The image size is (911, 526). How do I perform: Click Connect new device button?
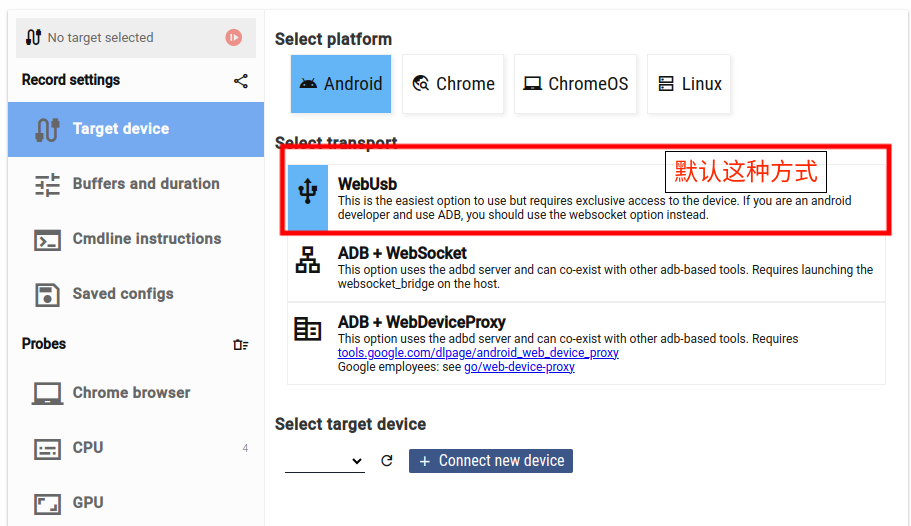point(491,461)
